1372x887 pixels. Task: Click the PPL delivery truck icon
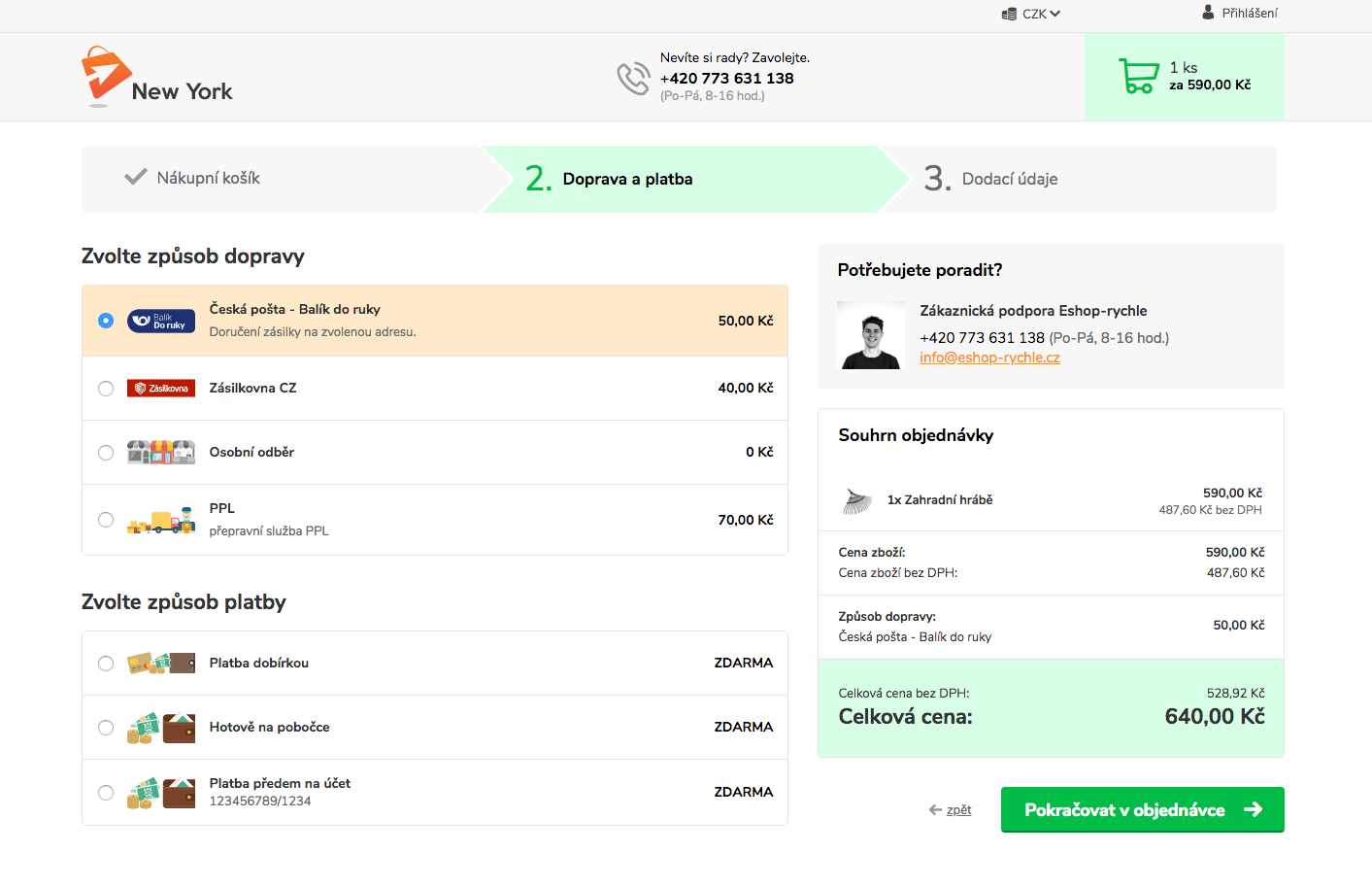coord(161,522)
